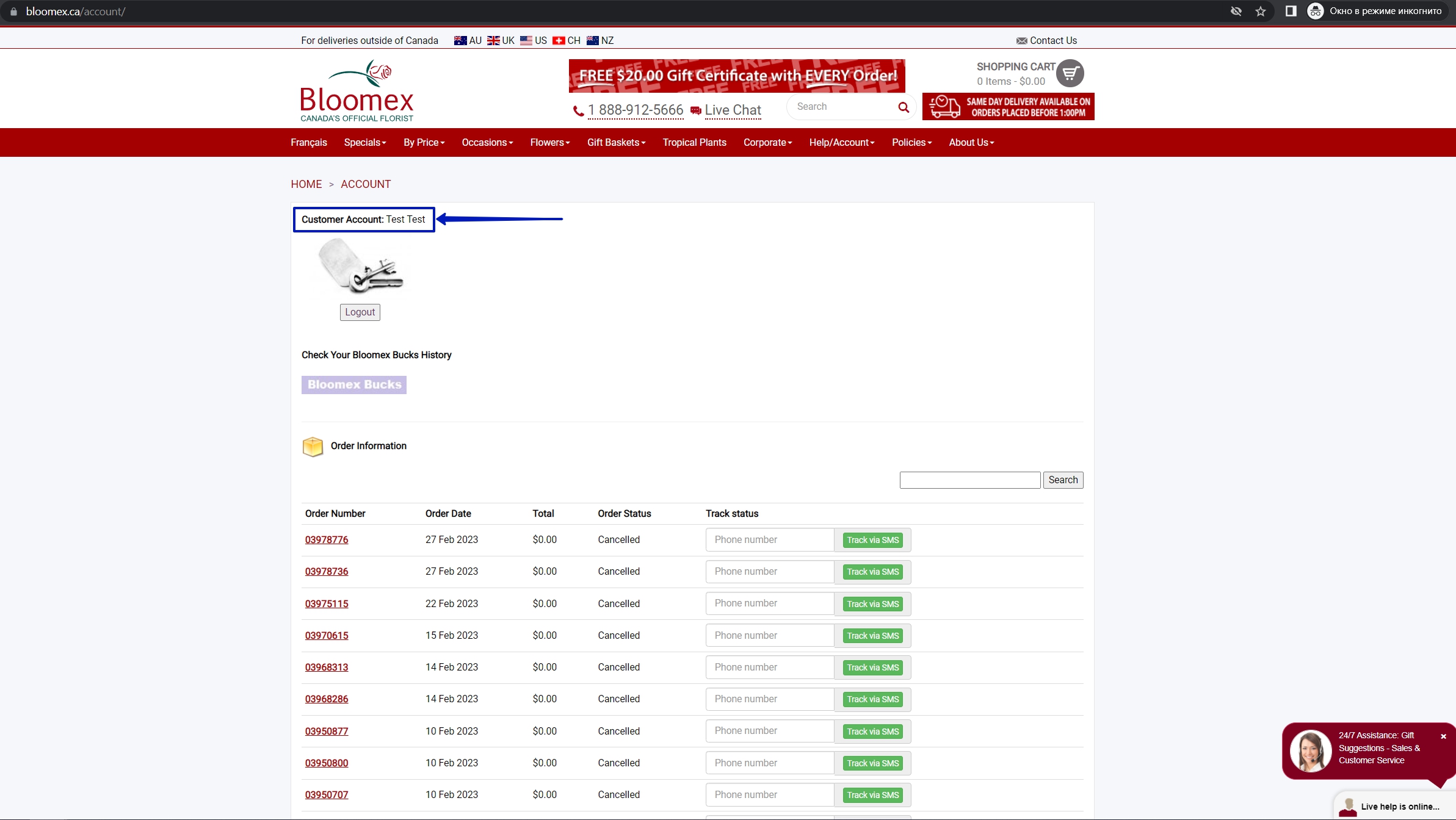Click the same day delivery banner
The image size is (1456, 820).
(x=1008, y=107)
